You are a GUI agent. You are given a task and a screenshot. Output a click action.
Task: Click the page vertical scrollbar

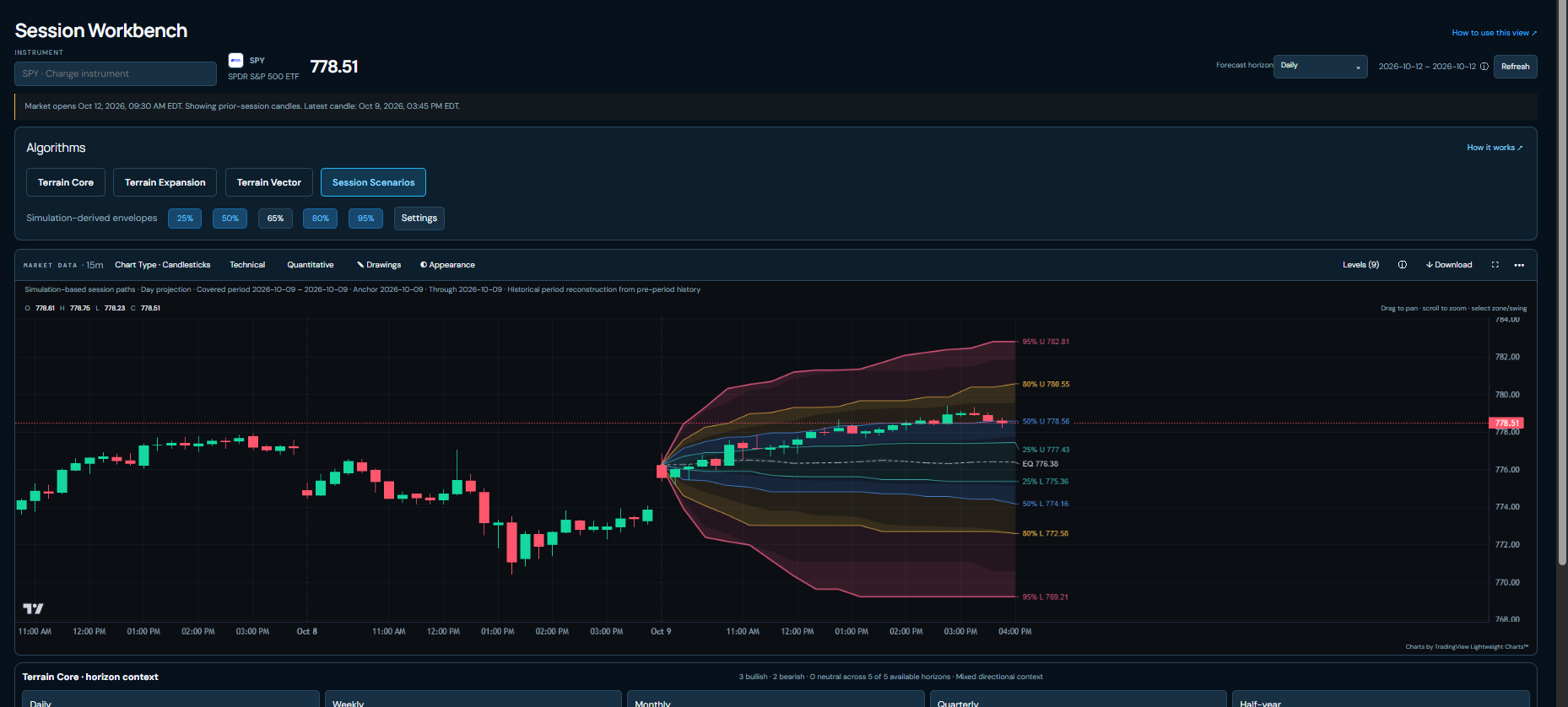point(1562,283)
